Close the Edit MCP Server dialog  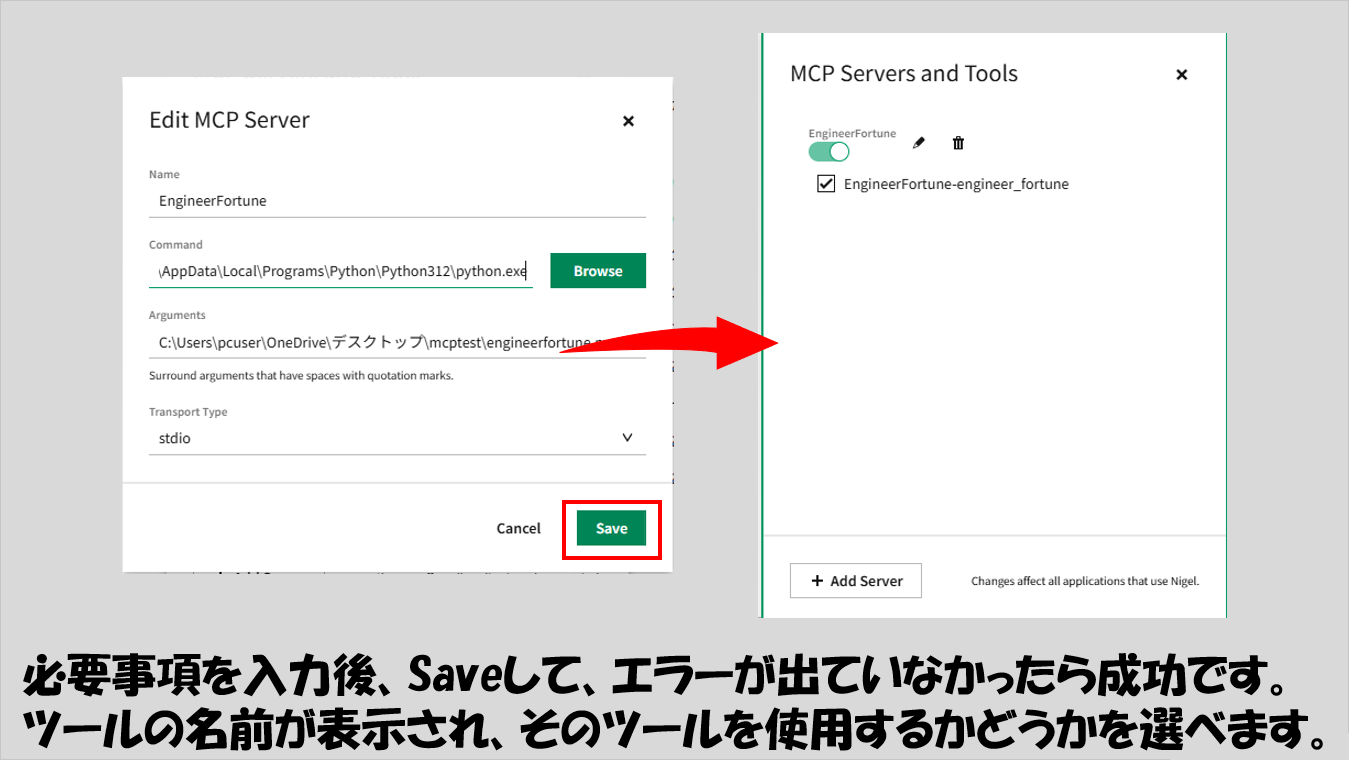pyautogui.click(x=628, y=121)
